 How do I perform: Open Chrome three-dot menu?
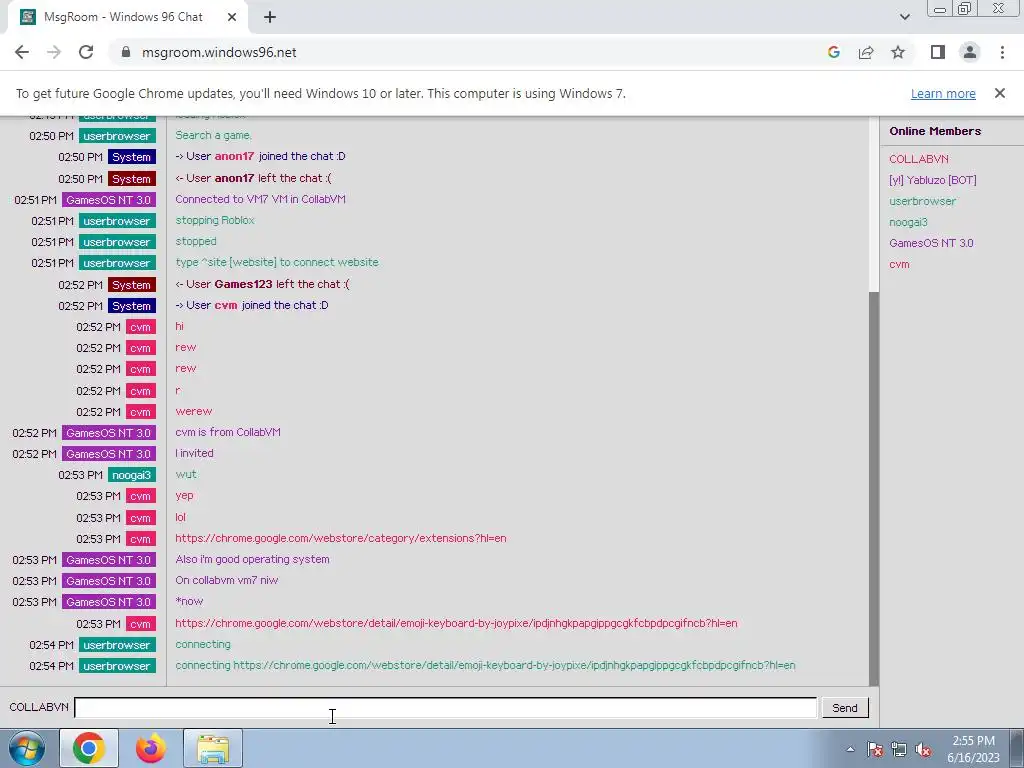pos(1002,52)
